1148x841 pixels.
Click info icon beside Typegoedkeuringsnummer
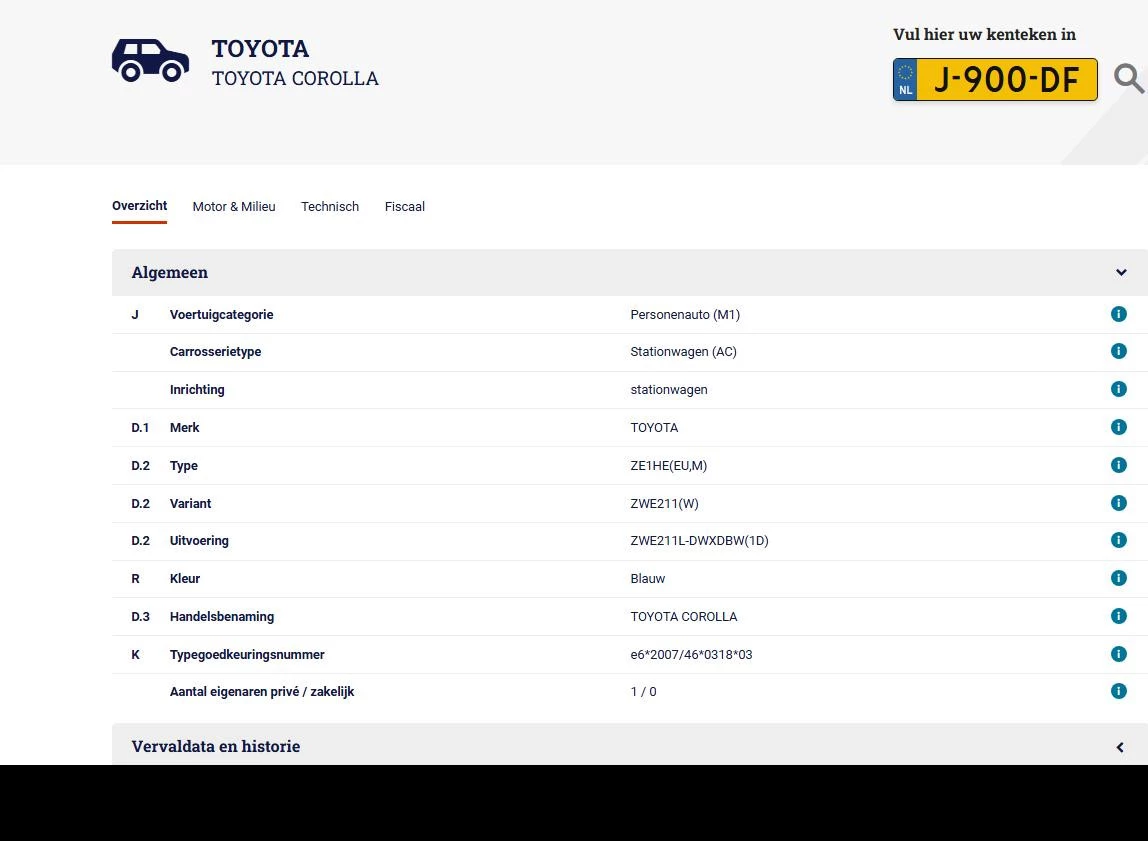1119,654
